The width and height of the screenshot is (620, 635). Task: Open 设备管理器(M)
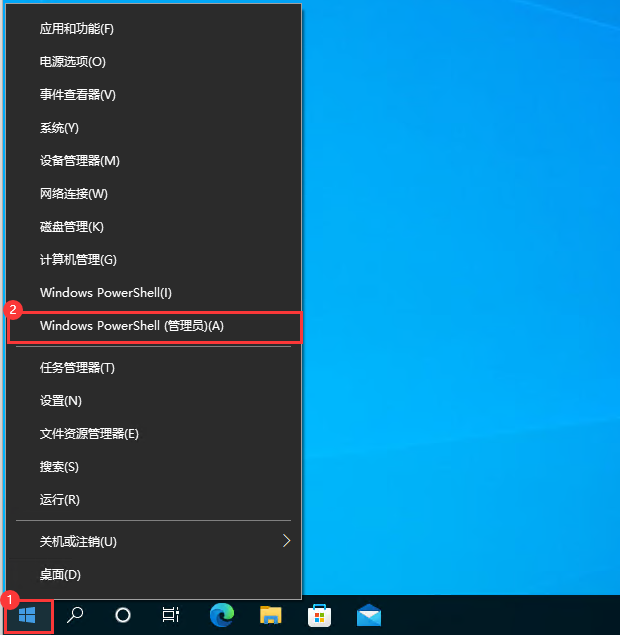(153, 161)
